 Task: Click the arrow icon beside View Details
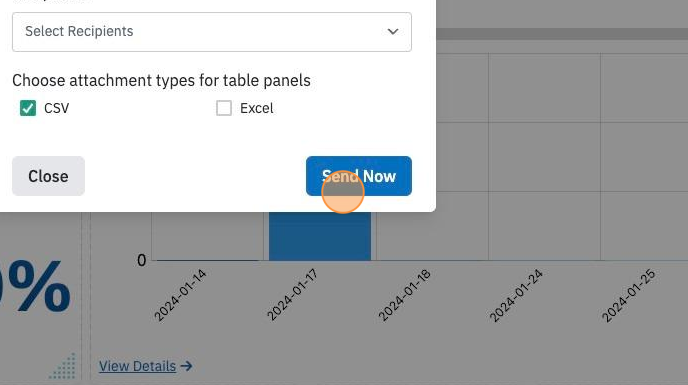click(186, 366)
